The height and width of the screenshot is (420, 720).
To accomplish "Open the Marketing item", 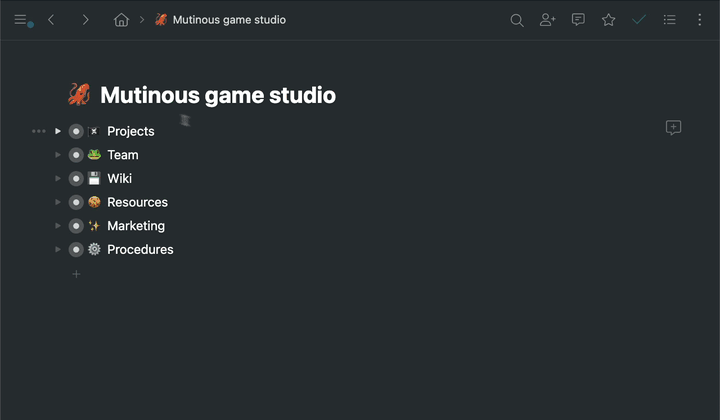I will pyautogui.click(x=136, y=226).
